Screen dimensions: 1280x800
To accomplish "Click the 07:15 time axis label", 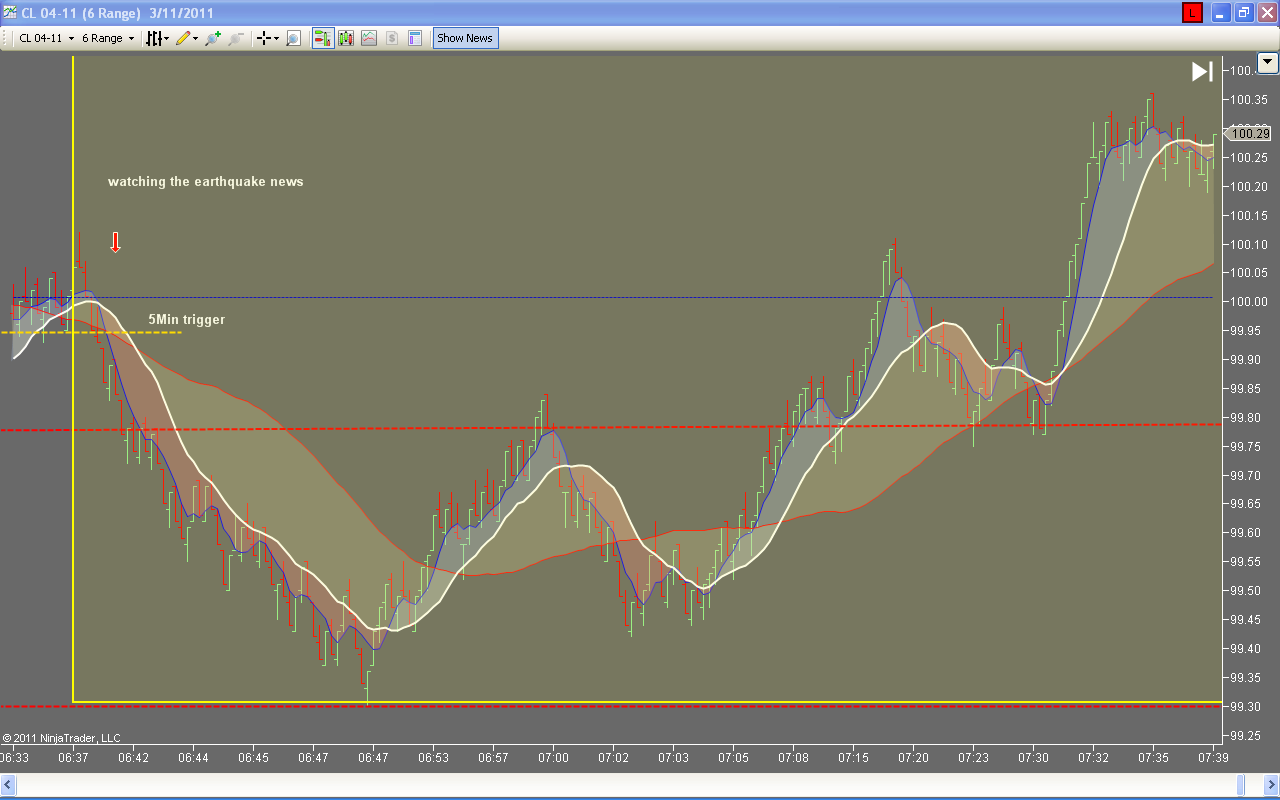I will [853, 758].
